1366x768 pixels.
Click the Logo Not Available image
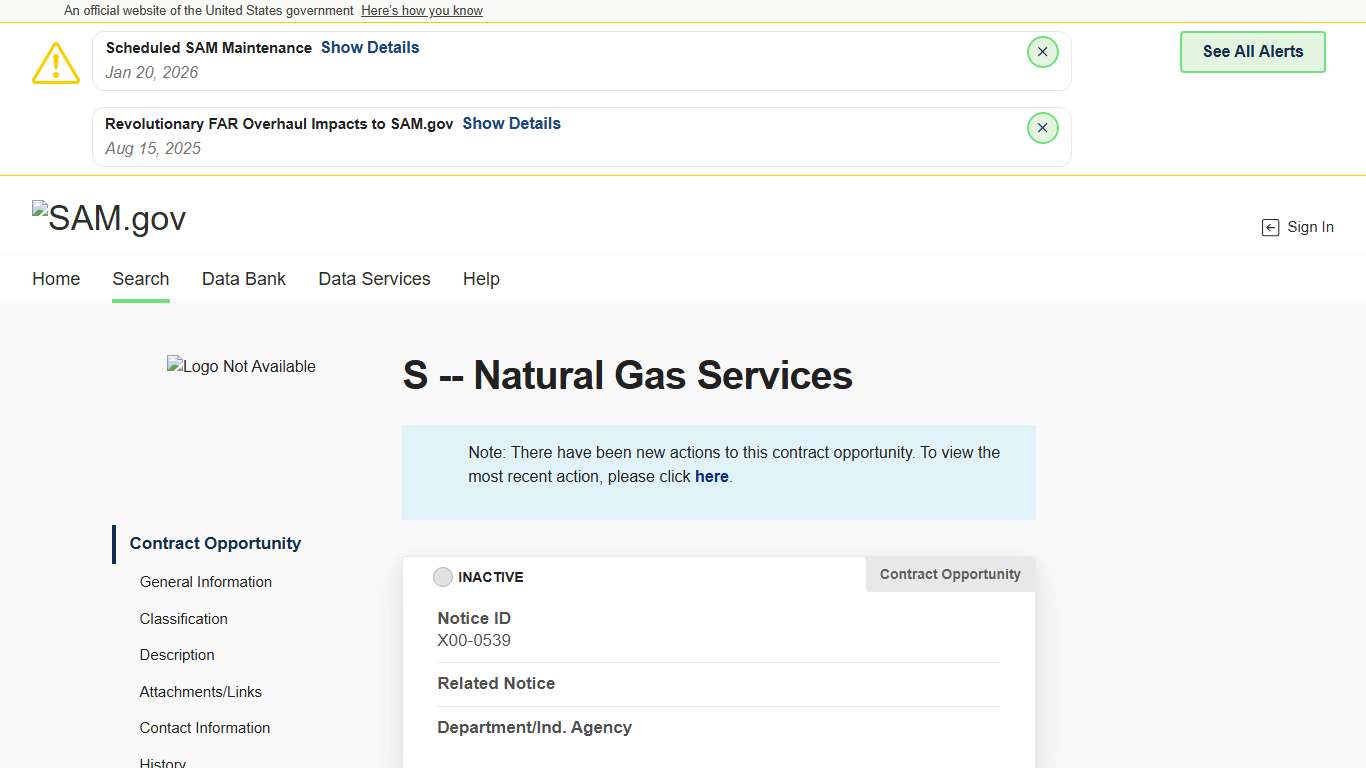[x=241, y=367]
